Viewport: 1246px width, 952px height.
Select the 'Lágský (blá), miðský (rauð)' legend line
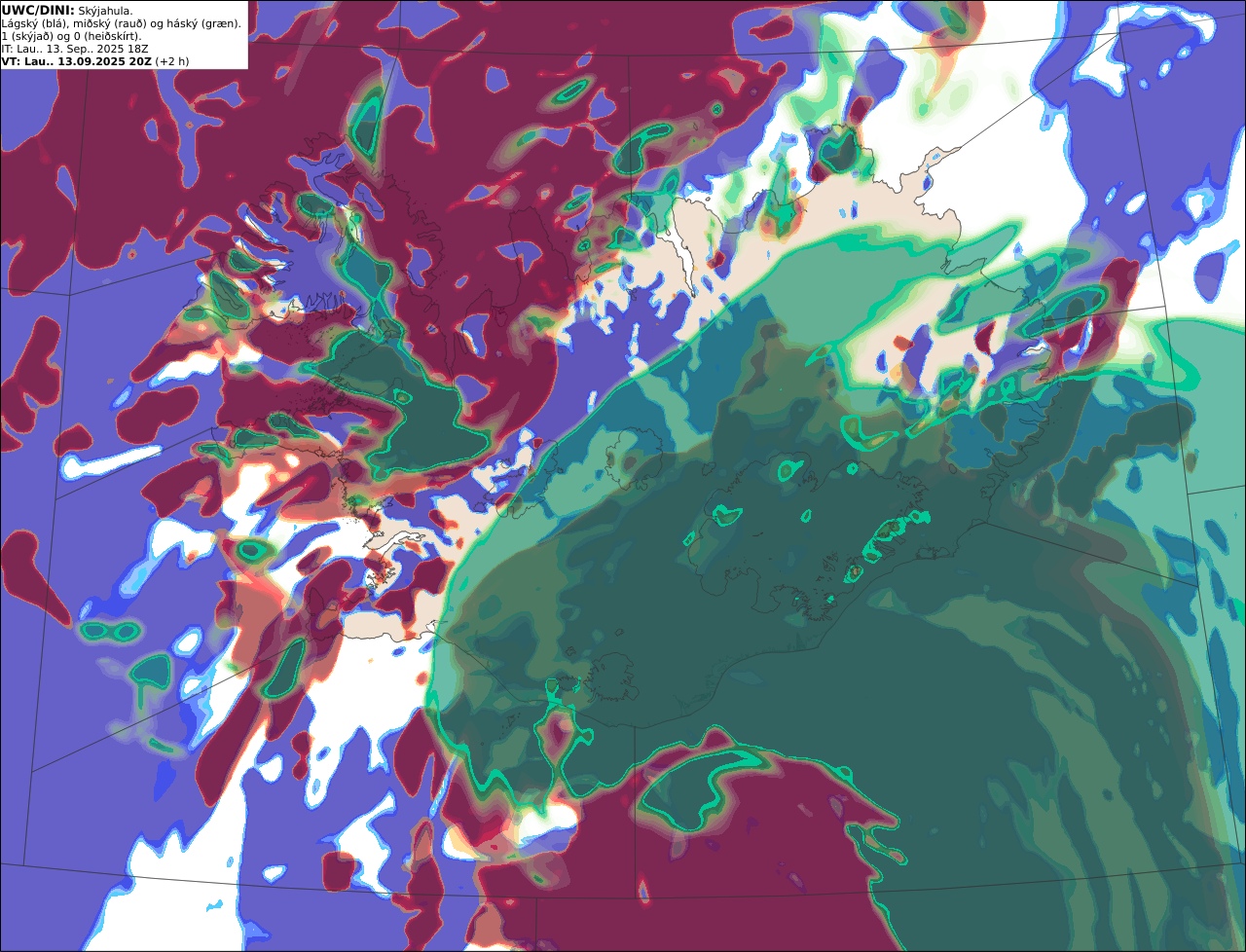pyautogui.click(x=122, y=23)
